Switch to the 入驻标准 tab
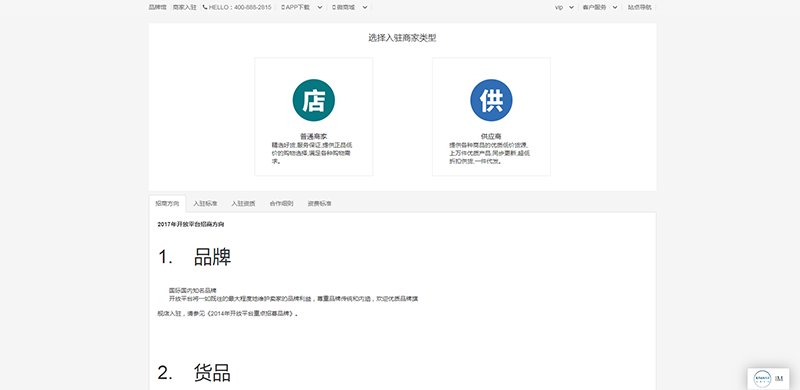The image size is (800, 390). click(x=205, y=203)
